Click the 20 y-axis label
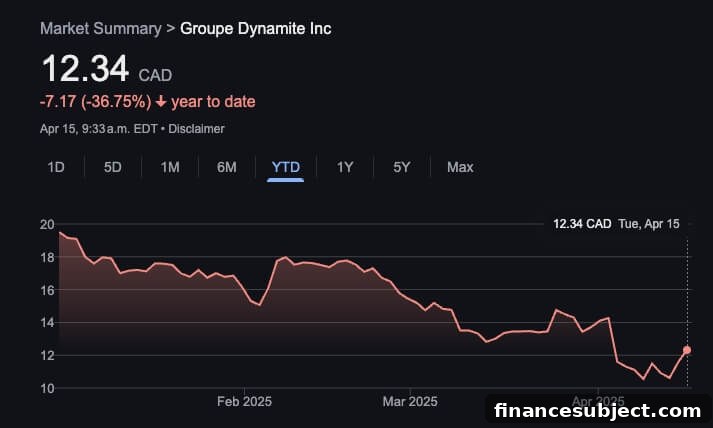Viewport: 713px width, 428px height. pyautogui.click(x=47, y=224)
